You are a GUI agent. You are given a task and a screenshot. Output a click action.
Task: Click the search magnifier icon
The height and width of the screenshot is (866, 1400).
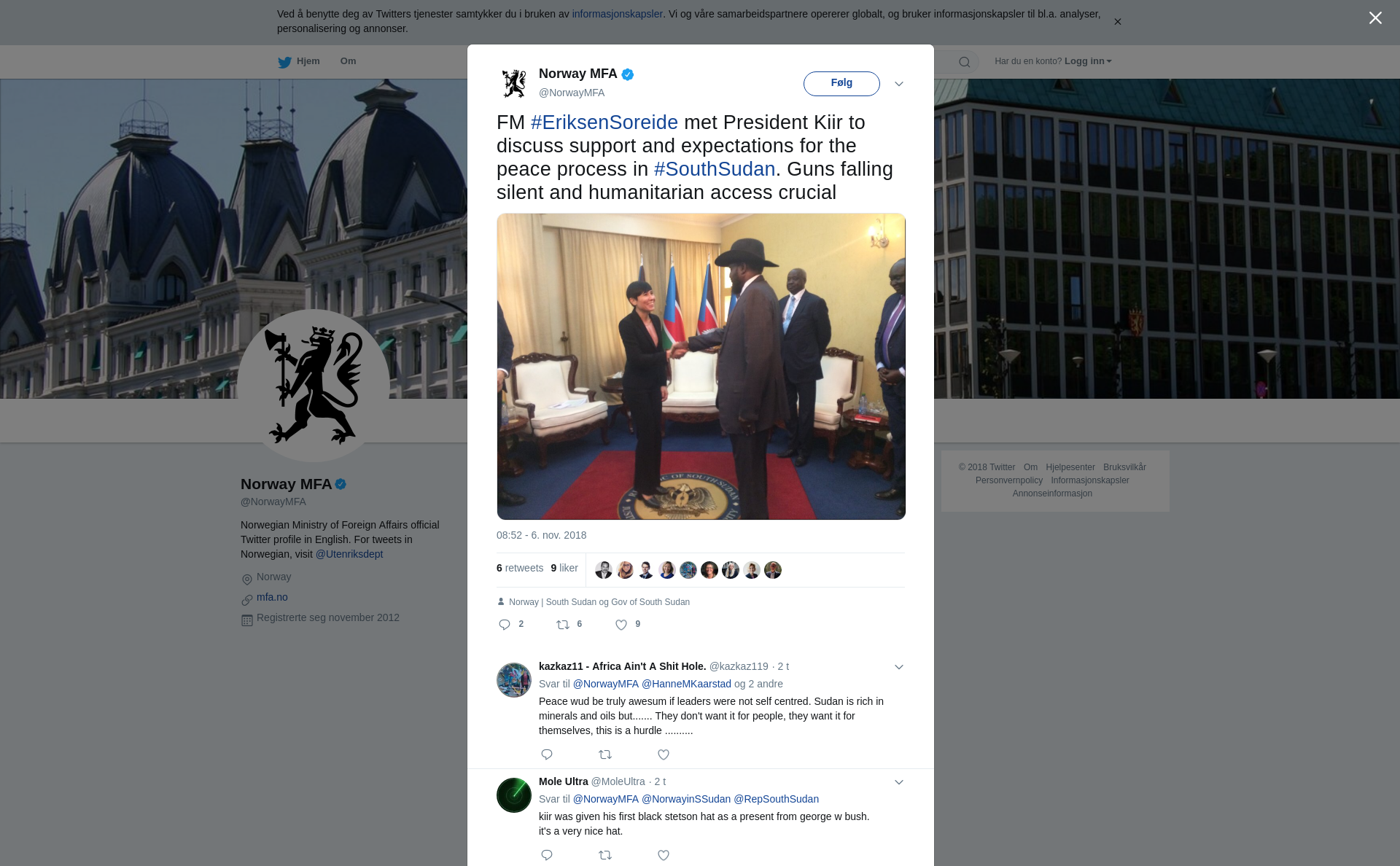click(965, 62)
